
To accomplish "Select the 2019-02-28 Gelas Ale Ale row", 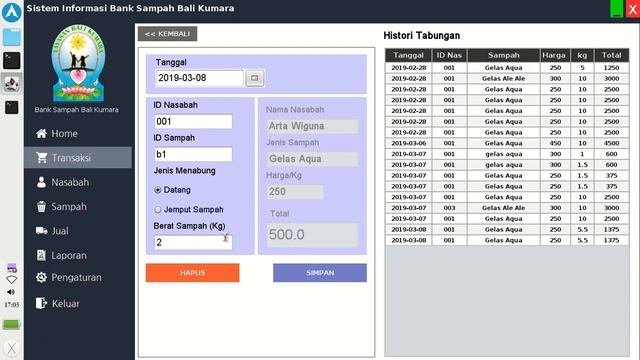I will click(507, 78).
